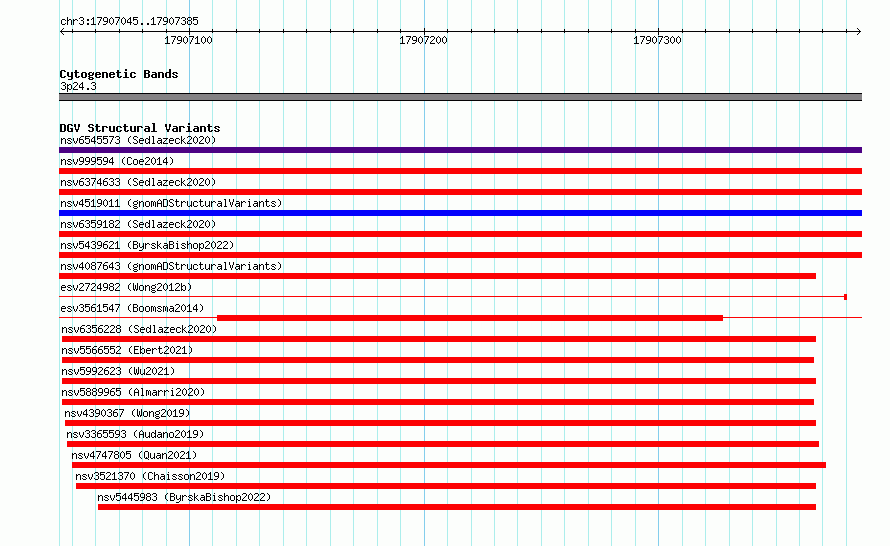Open the nsv6545573 (Sedlazeck2020) variant label

pos(138,140)
